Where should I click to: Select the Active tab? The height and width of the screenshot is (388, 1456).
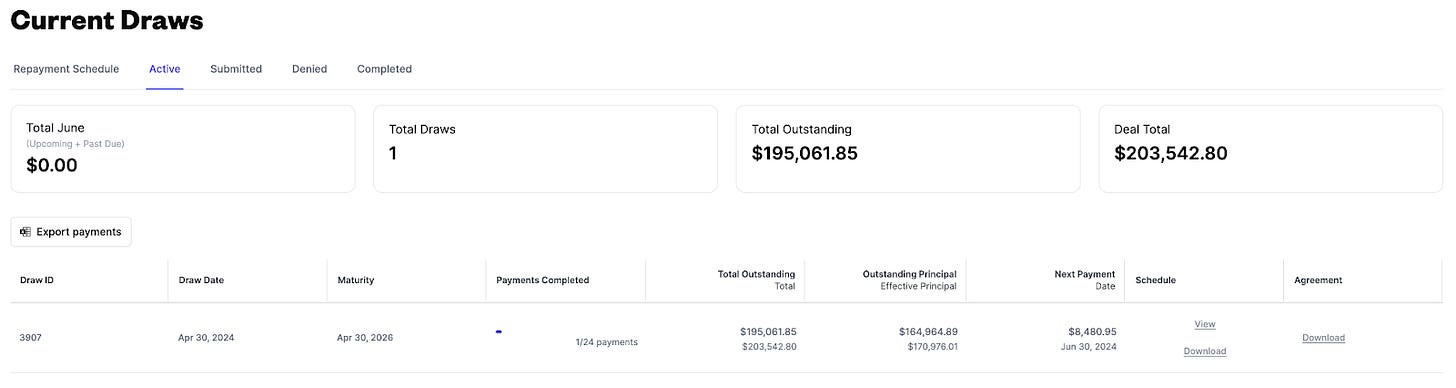tap(164, 69)
